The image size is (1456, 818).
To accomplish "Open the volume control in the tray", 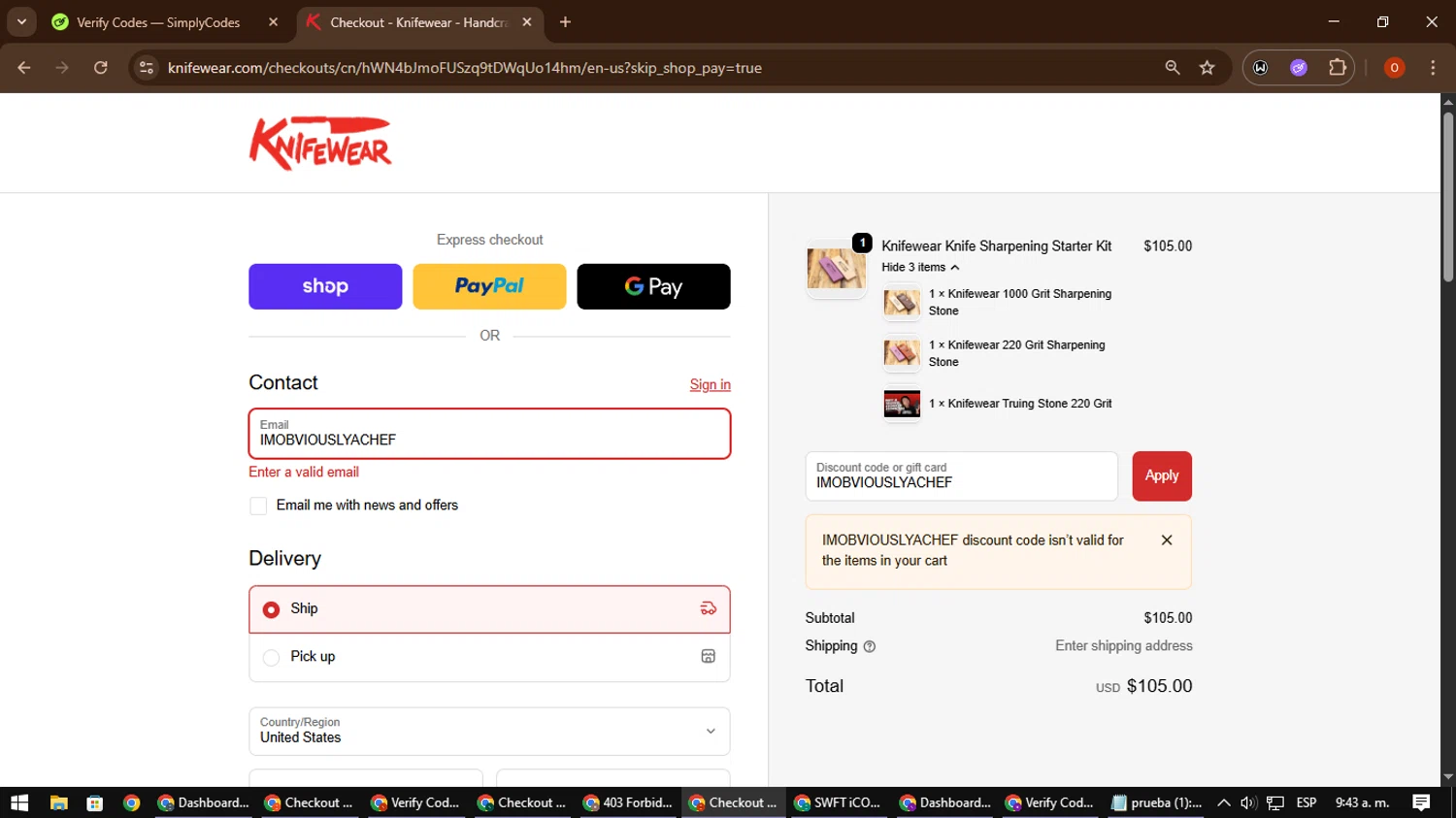I will (1248, 802).
